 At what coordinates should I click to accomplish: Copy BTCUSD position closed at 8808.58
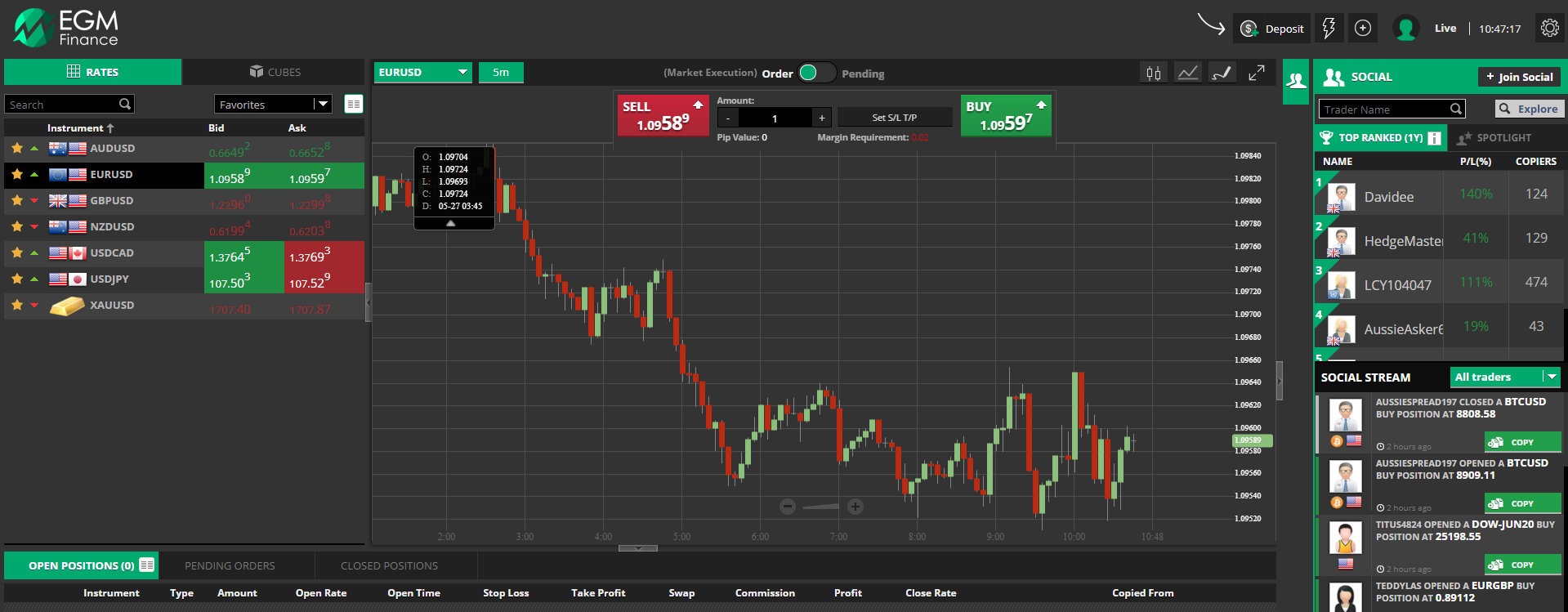tap(1522, 442)
